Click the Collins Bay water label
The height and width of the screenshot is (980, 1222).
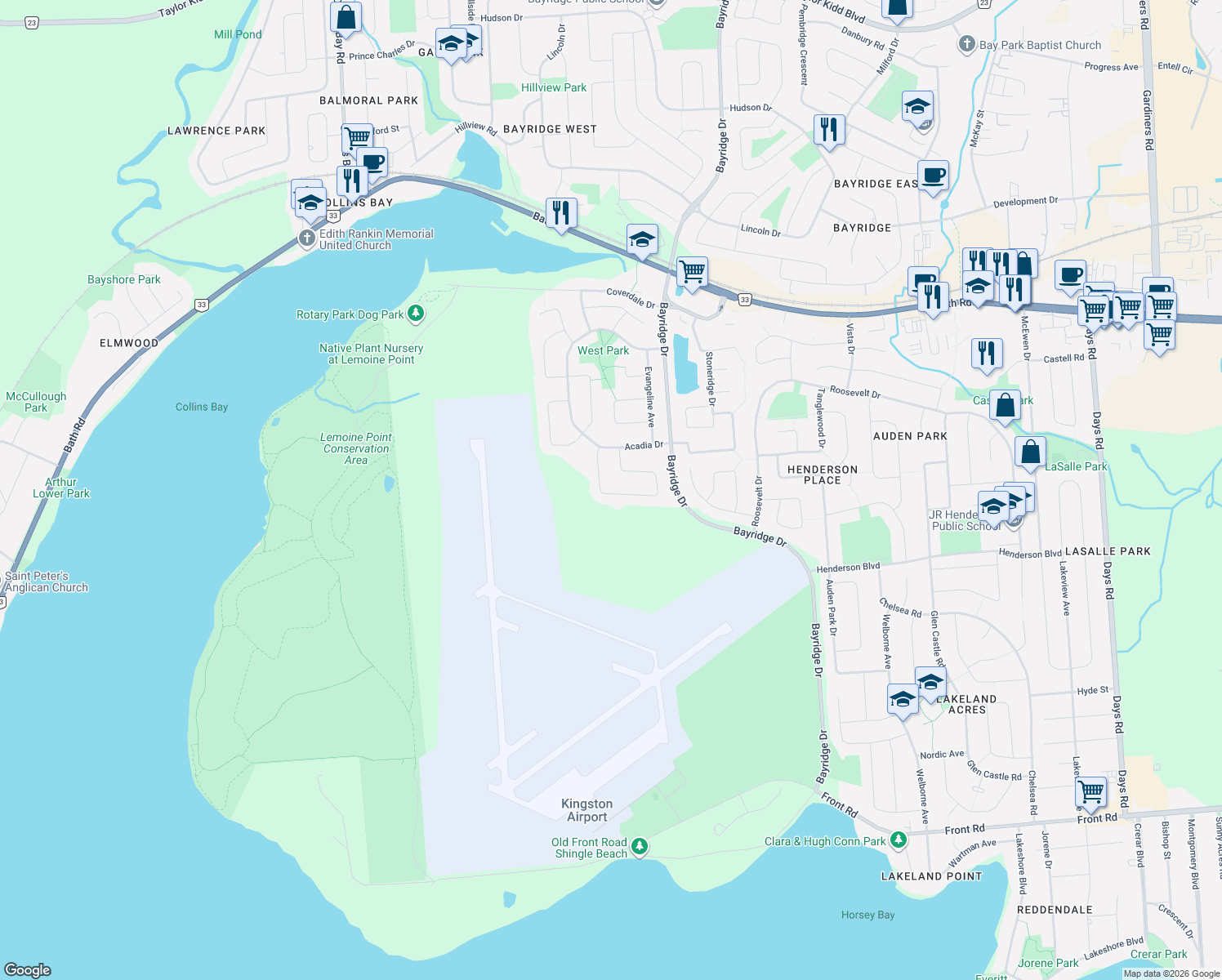[202, 407]
